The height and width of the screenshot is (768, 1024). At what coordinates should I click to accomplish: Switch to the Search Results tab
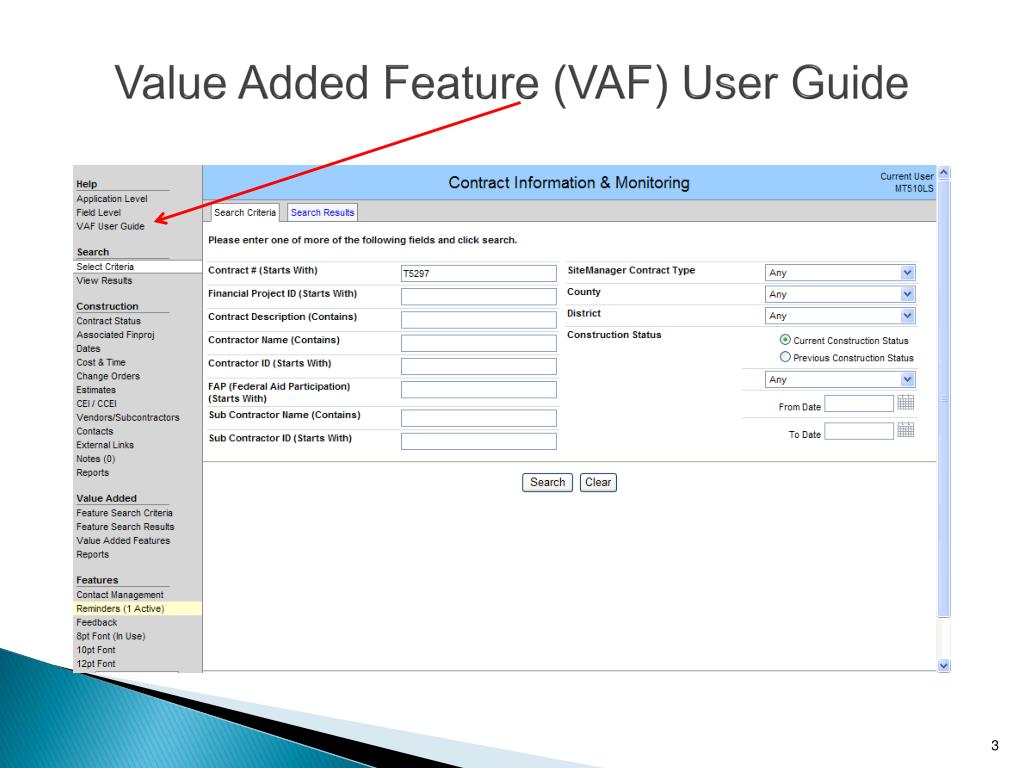(323, 212)
